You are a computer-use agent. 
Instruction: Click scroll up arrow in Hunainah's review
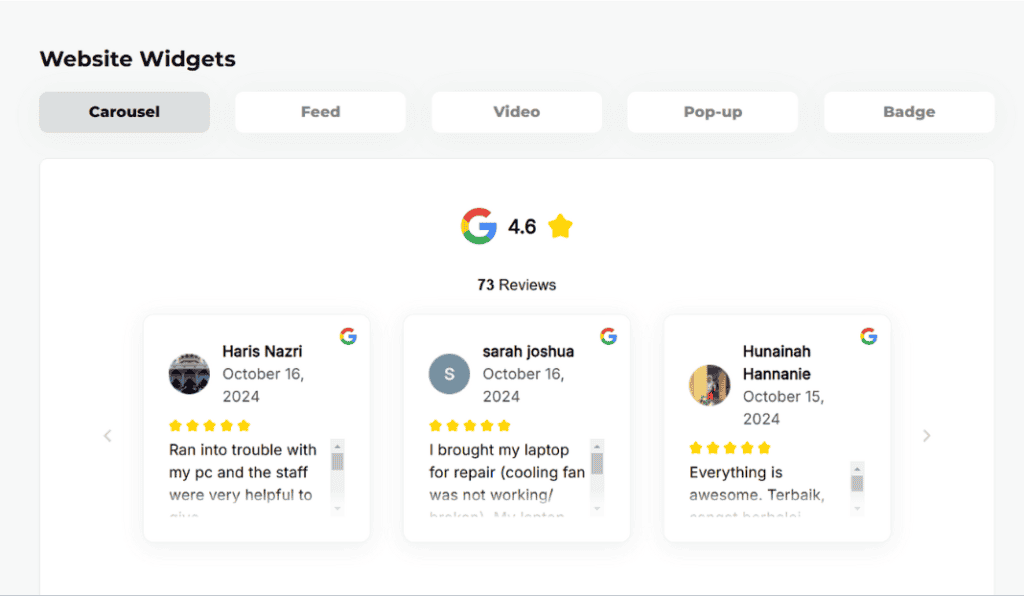(x=857, y=468)
